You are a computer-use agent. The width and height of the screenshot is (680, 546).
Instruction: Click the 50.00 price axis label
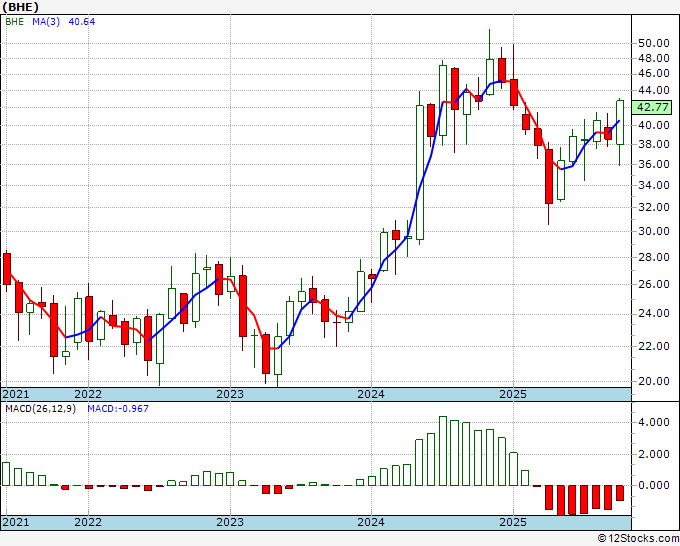click(653, 43)
